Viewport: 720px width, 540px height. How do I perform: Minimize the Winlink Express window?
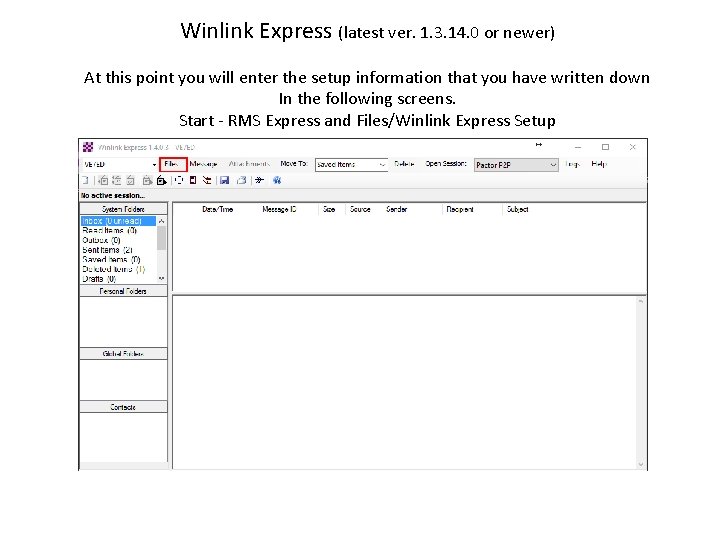(x=578, y=147)
